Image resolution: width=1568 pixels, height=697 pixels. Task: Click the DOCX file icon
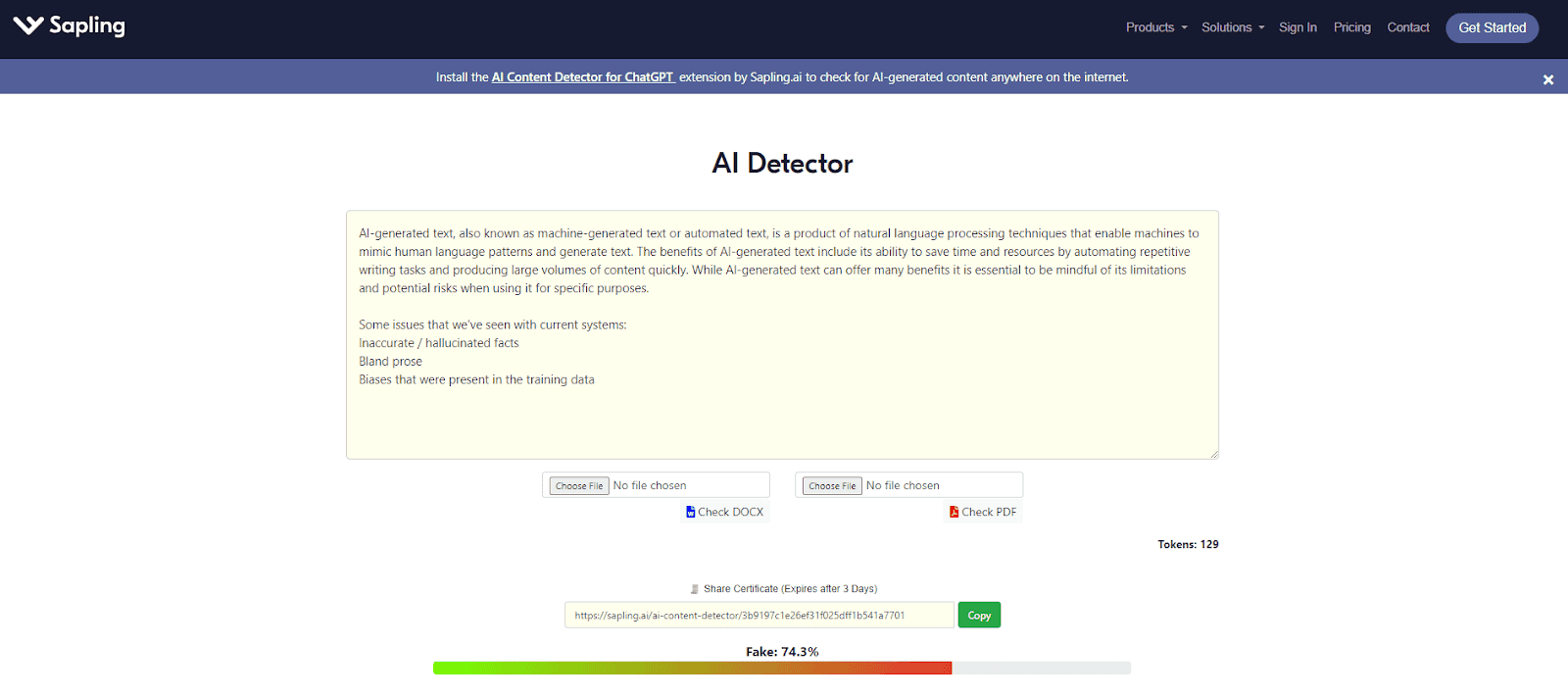pos(690,512)
